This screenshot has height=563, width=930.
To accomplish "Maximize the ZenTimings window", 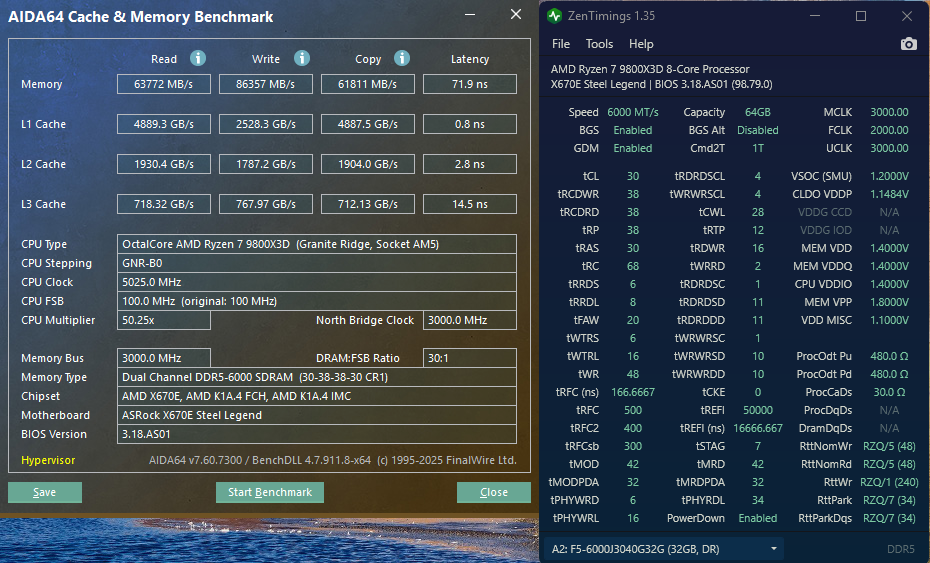I will [861, 16].
